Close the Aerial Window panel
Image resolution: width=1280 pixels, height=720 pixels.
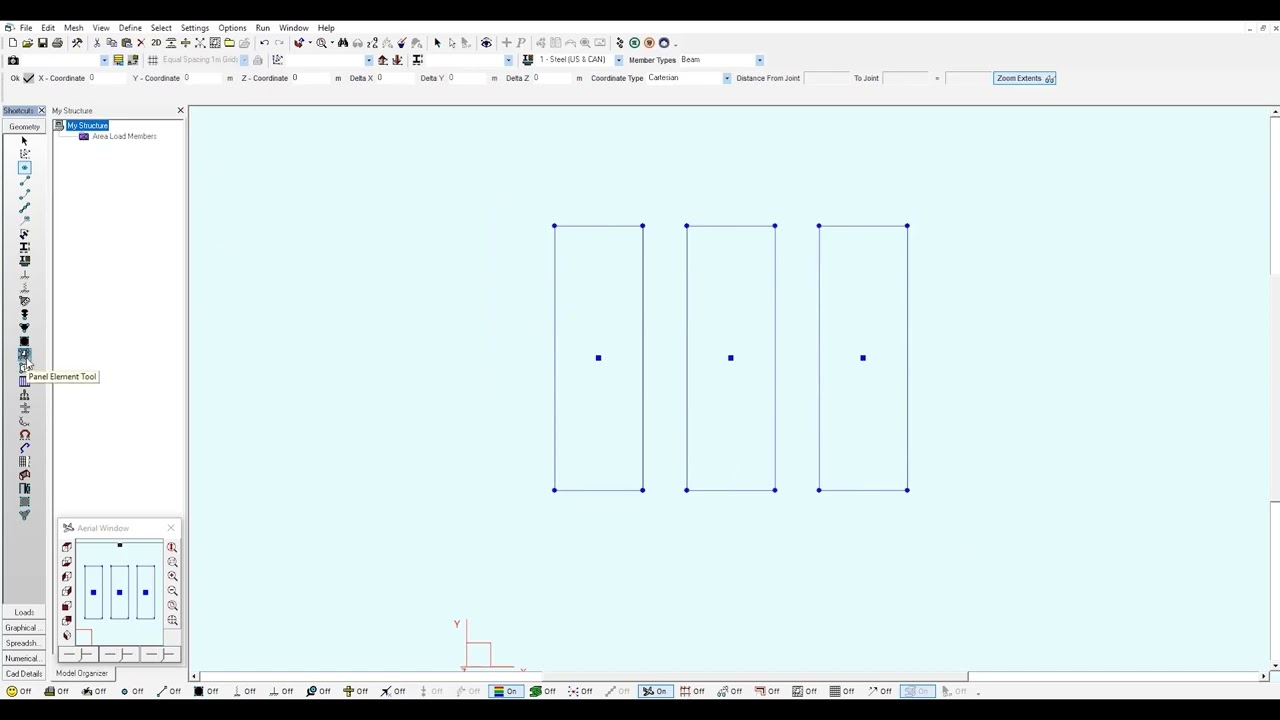pos(171,527)
